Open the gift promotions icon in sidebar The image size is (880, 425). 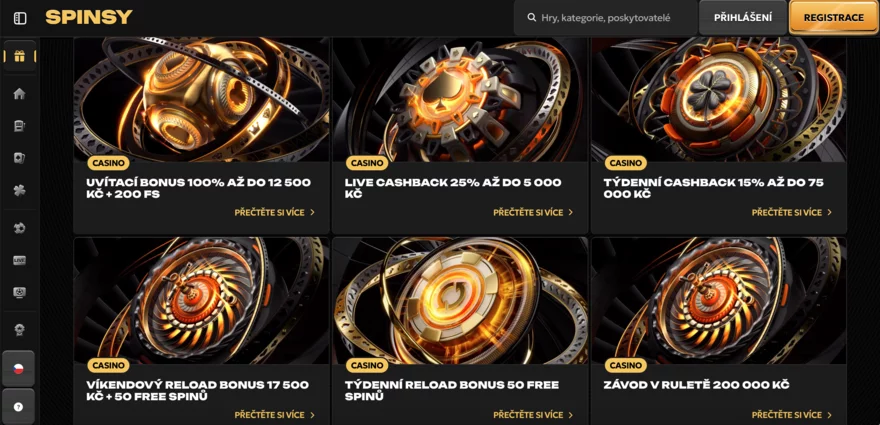[x=20, y=56]
